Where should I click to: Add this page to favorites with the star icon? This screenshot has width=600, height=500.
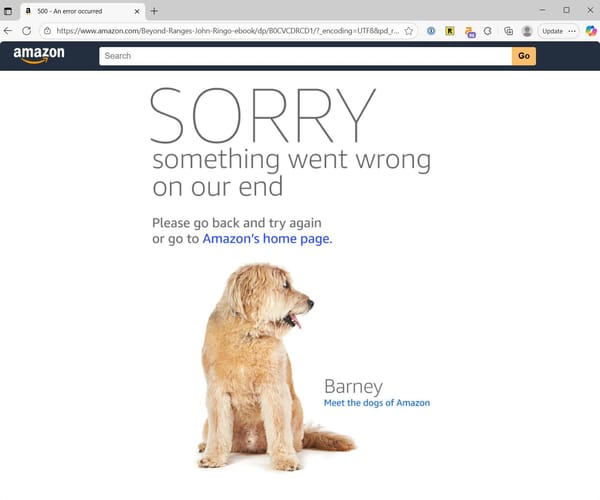409,31
